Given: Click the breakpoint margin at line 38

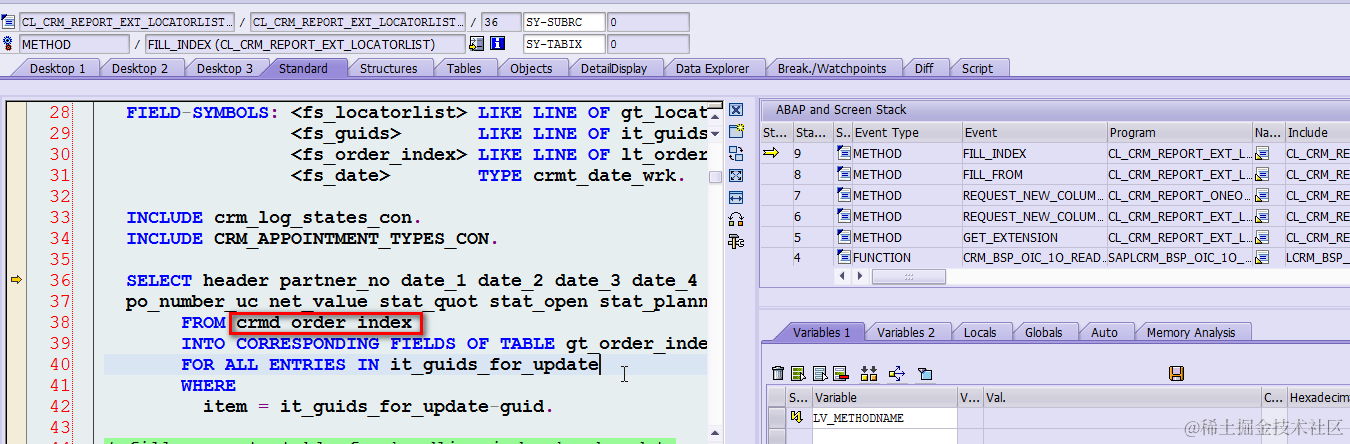Looking at the screenshot, I should click(x=15, y=322).
